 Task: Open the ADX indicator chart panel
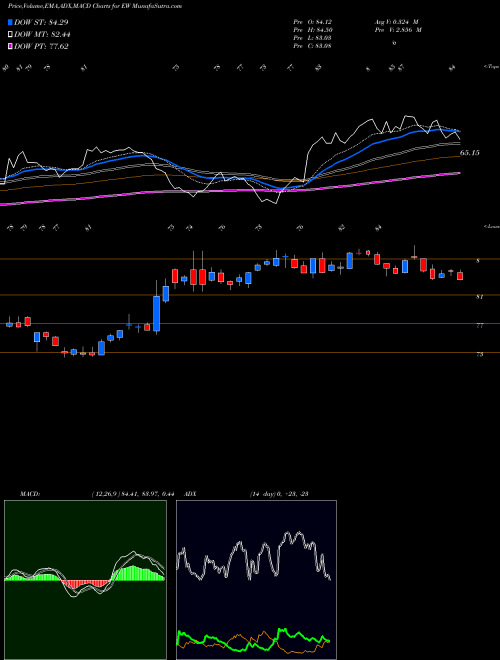[x=256, y=580]
